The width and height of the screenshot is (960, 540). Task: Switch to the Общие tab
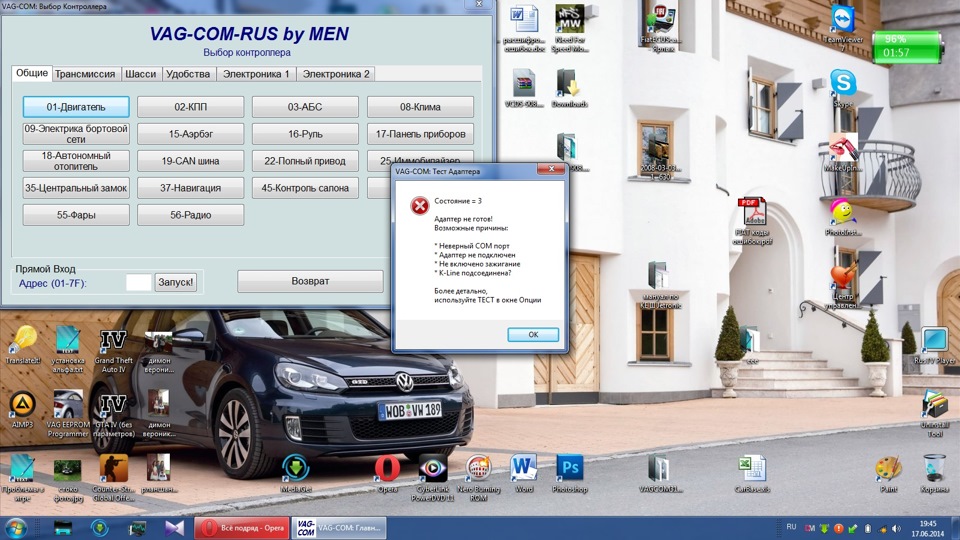[x=32, y=73]
